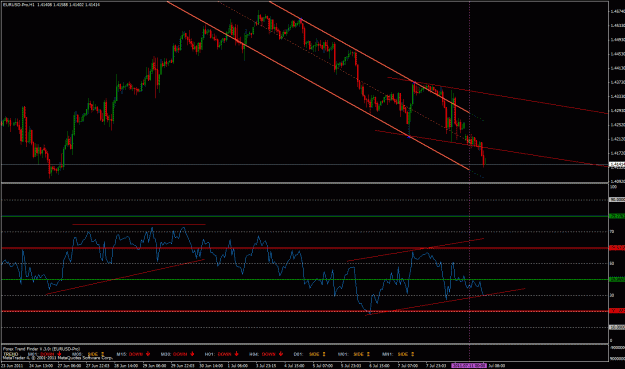Click the H01 DOWN red arrow indicator
Screen dimensions: 625x369
click(x=236, y=354)
